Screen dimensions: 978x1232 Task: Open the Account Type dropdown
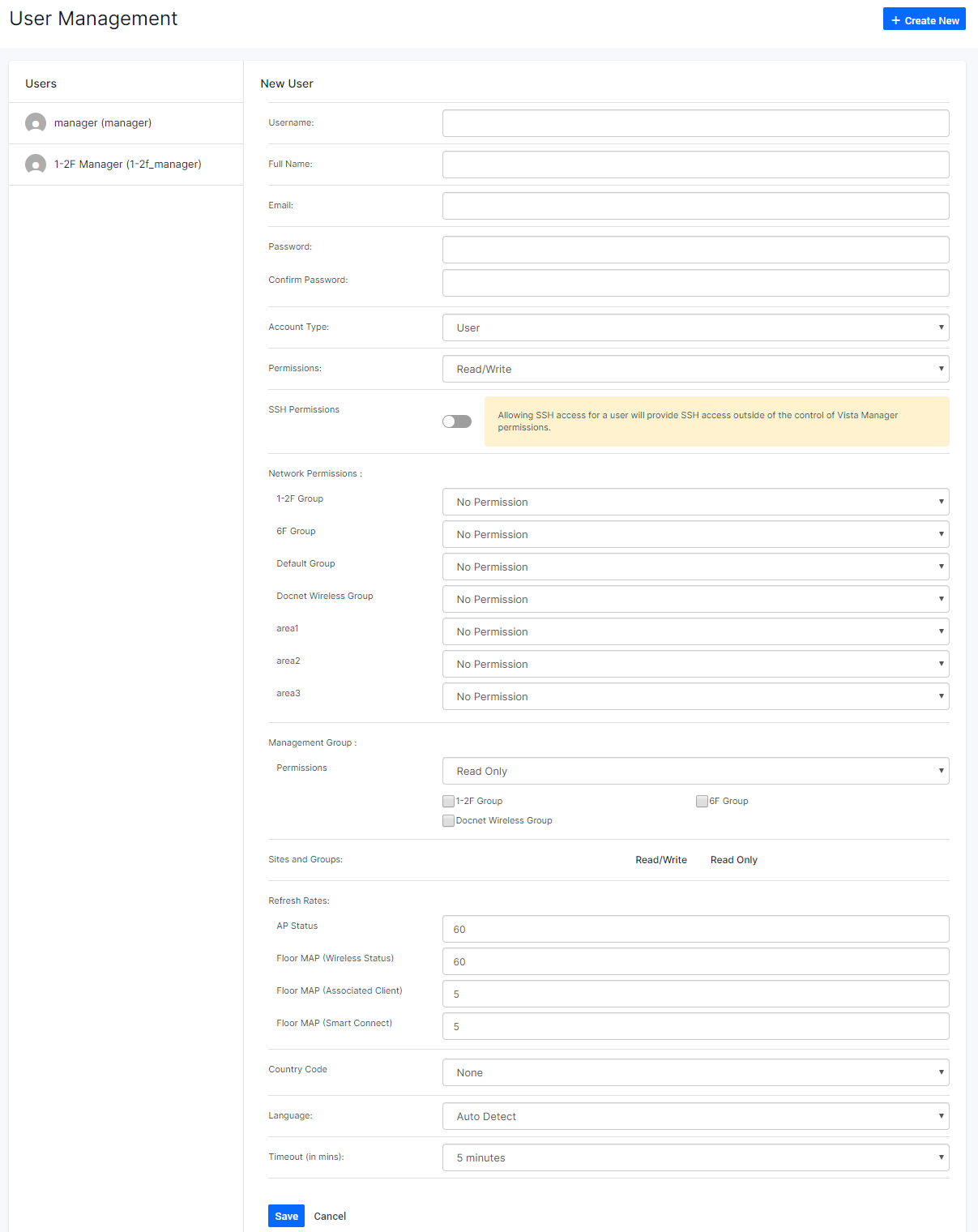695,327
